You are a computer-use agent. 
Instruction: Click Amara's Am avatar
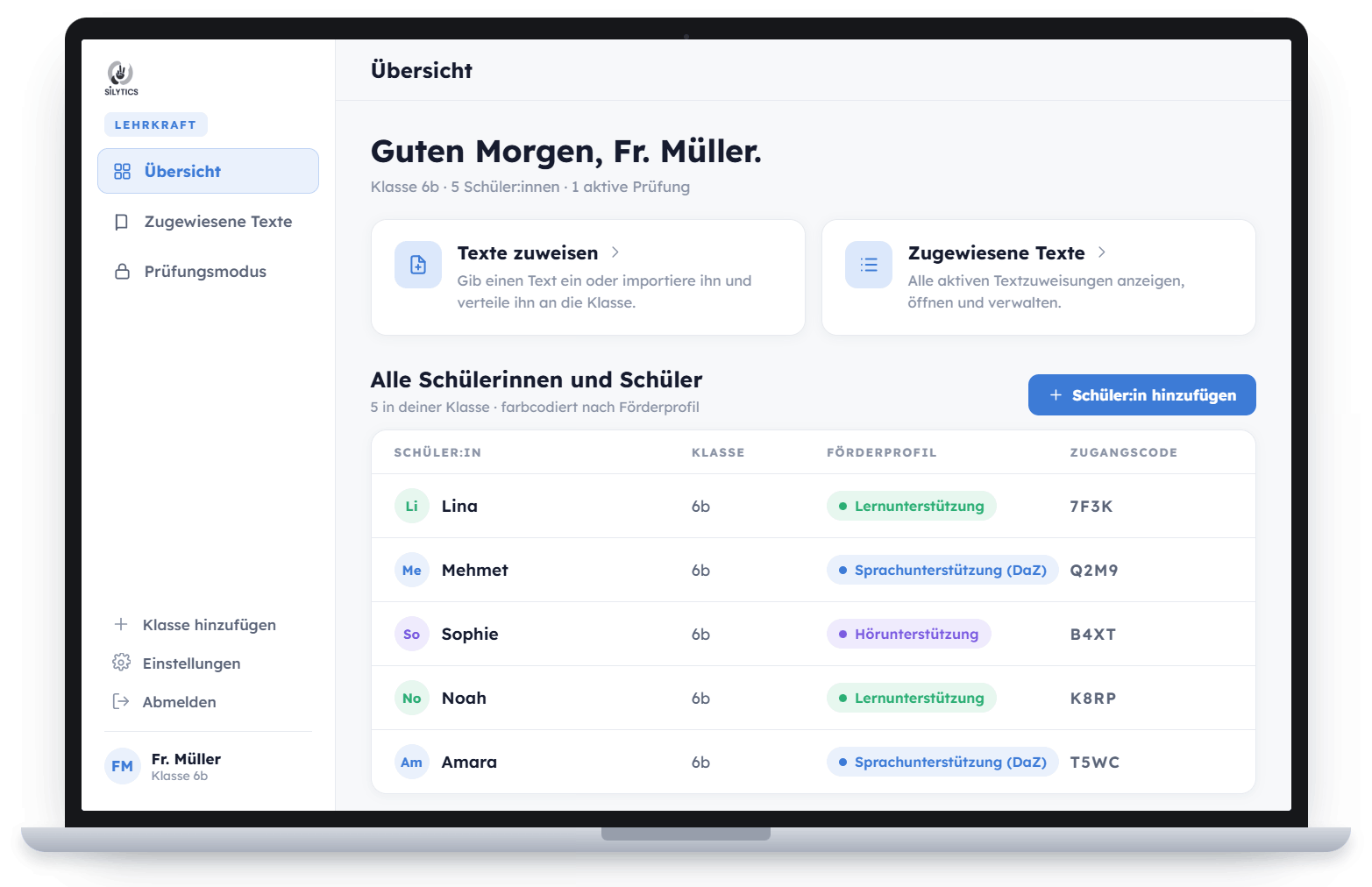[411, 762]
